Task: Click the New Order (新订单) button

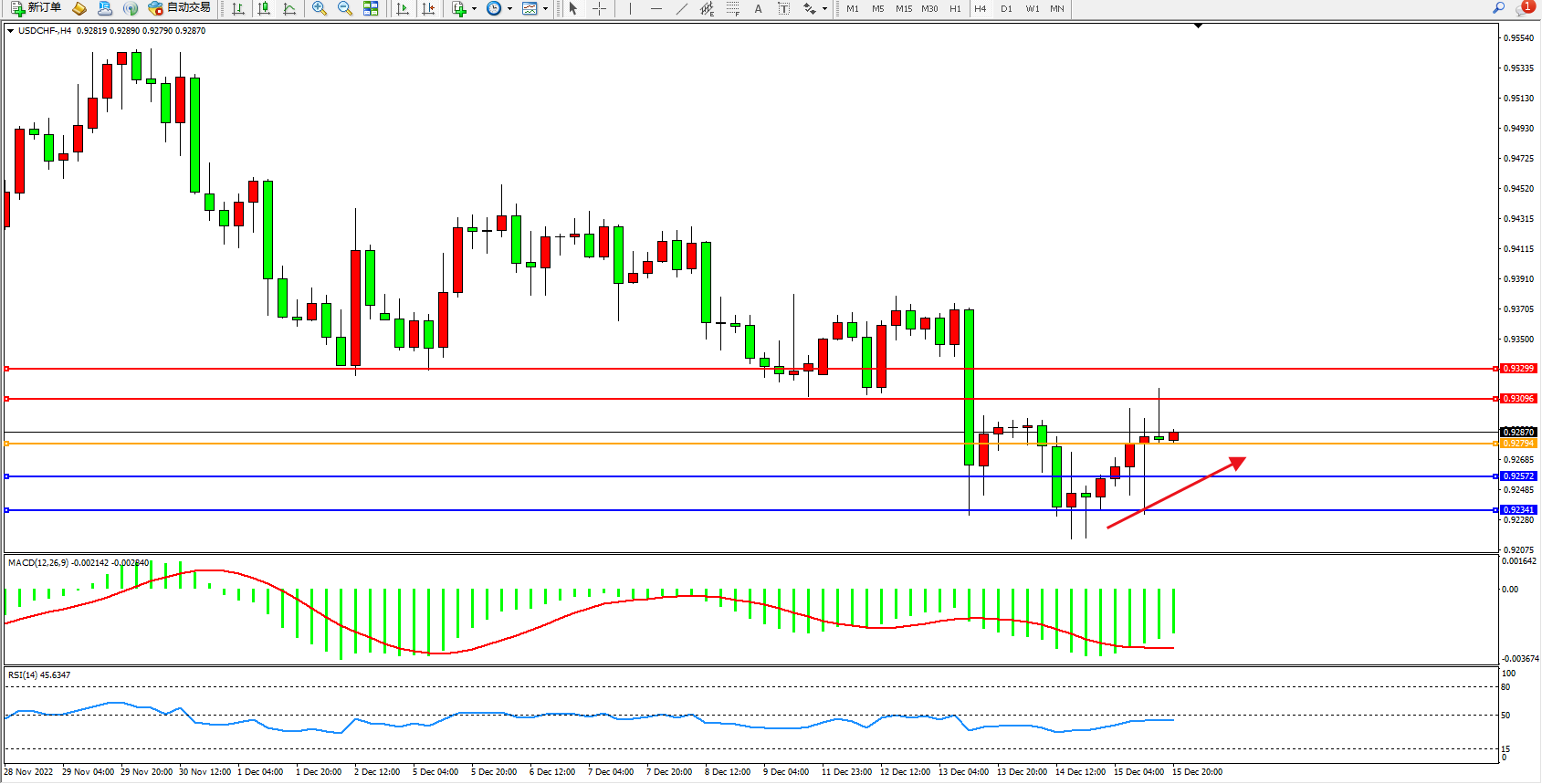Action: [x=37, y=8]
